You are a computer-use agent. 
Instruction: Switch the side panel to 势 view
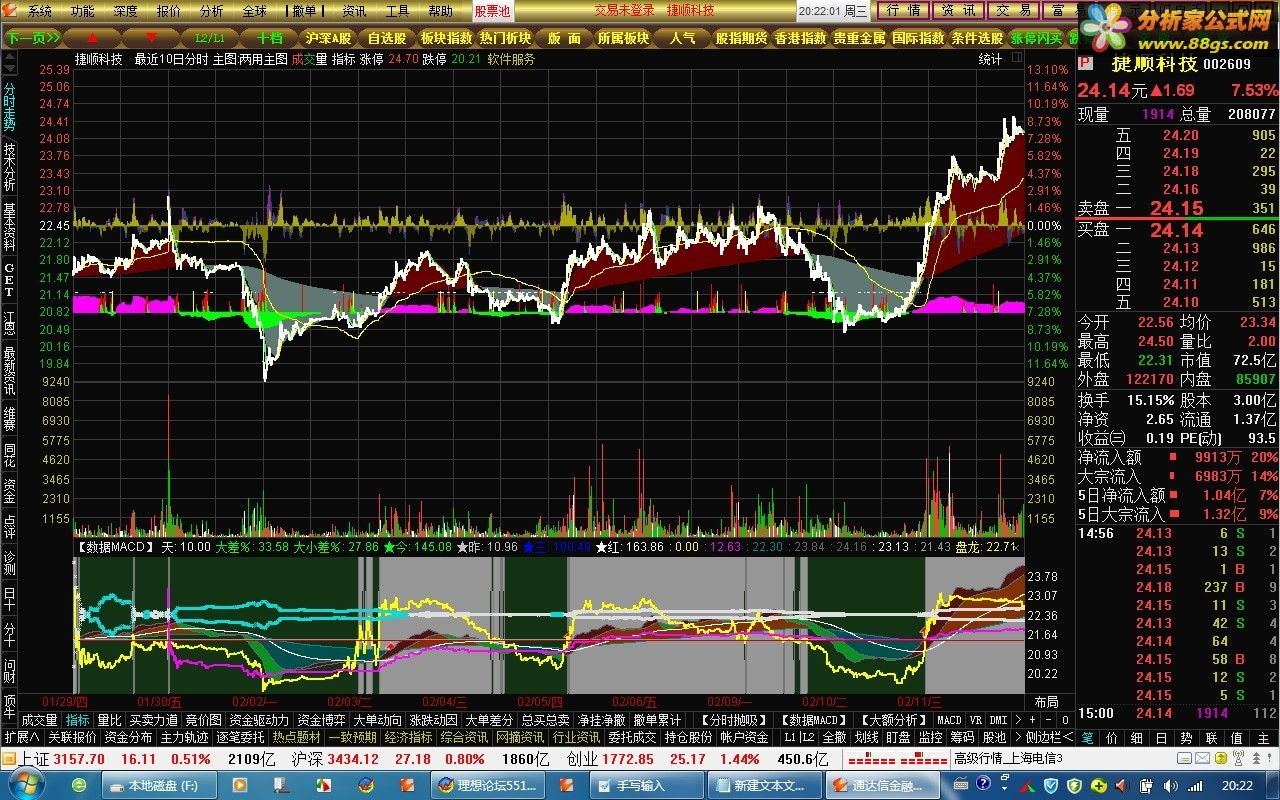[1186, 737]
